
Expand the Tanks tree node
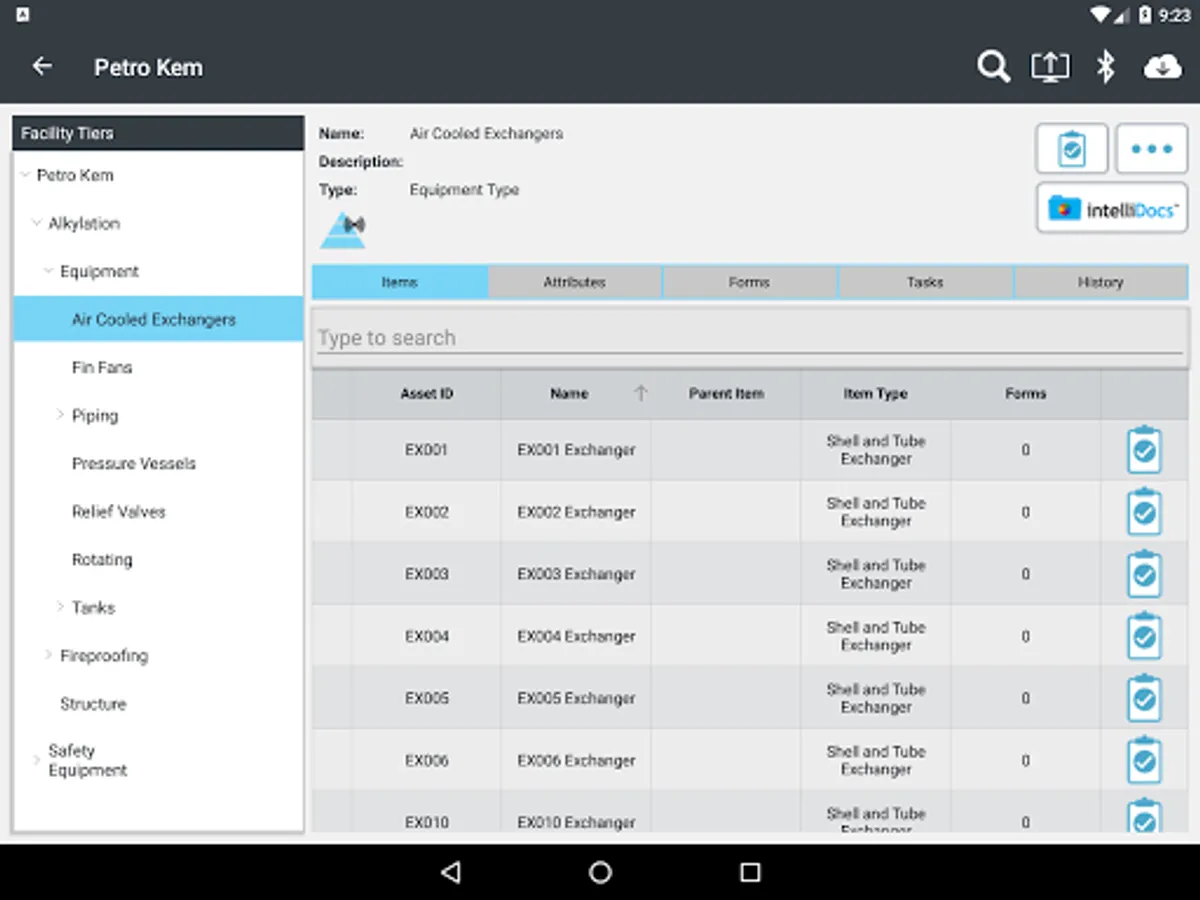[x=60, y=607]
